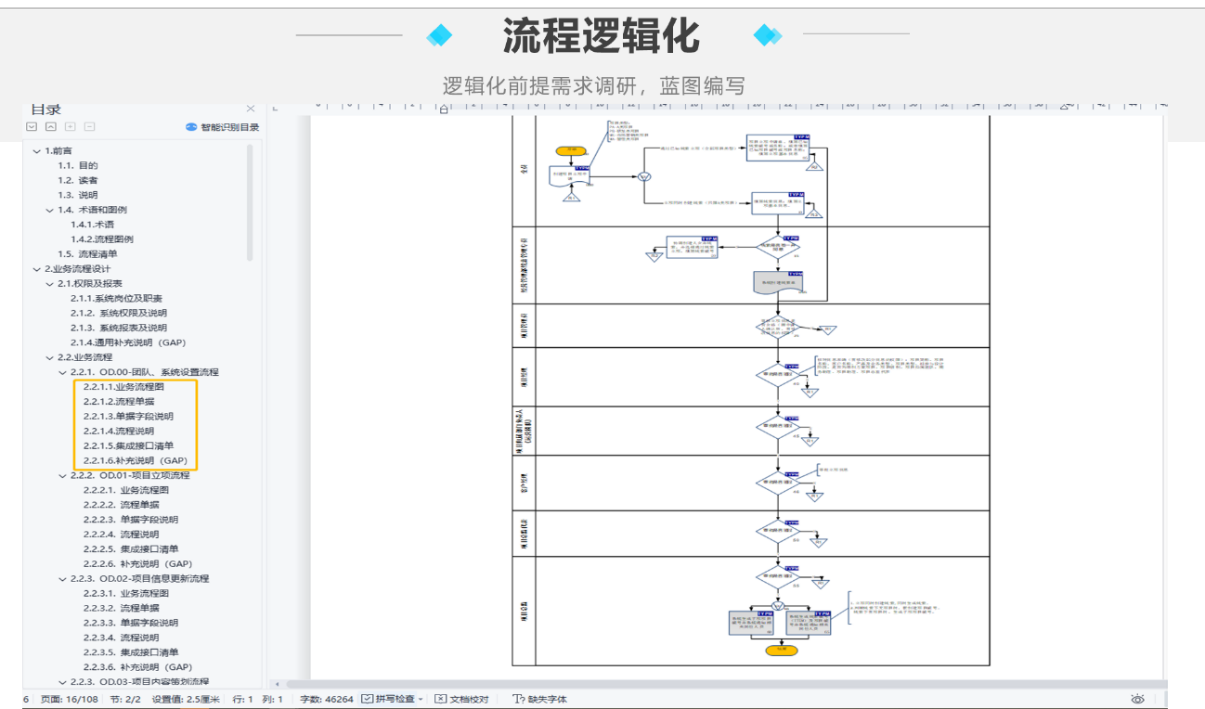This screenshot has width=1205, height=709.
Task: Toggle eye protection mode icon in status bar
Action: [x=1137, y=699]
